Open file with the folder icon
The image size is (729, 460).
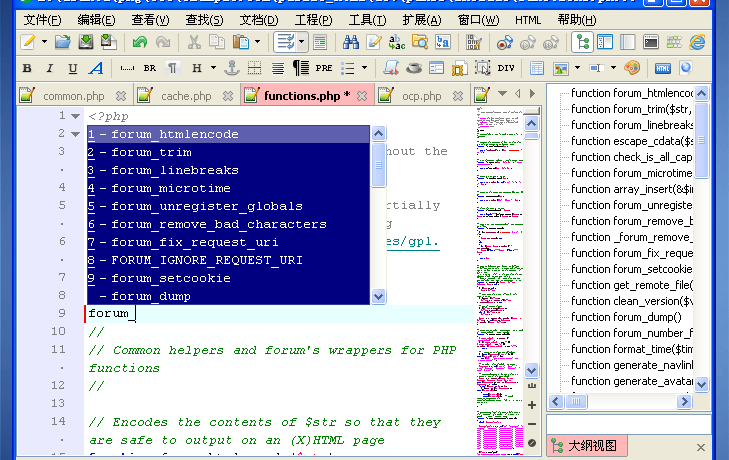pos(63,42)
